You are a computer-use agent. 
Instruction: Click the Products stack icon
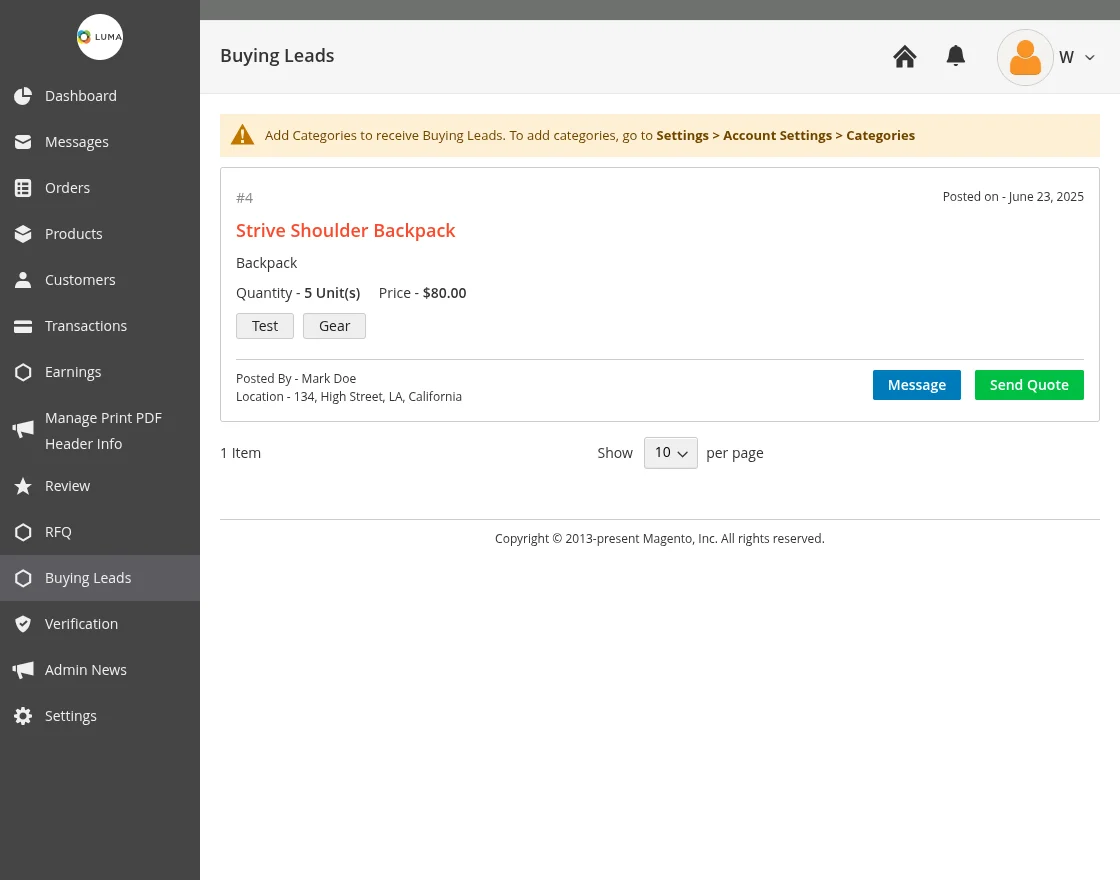point(23,233)
